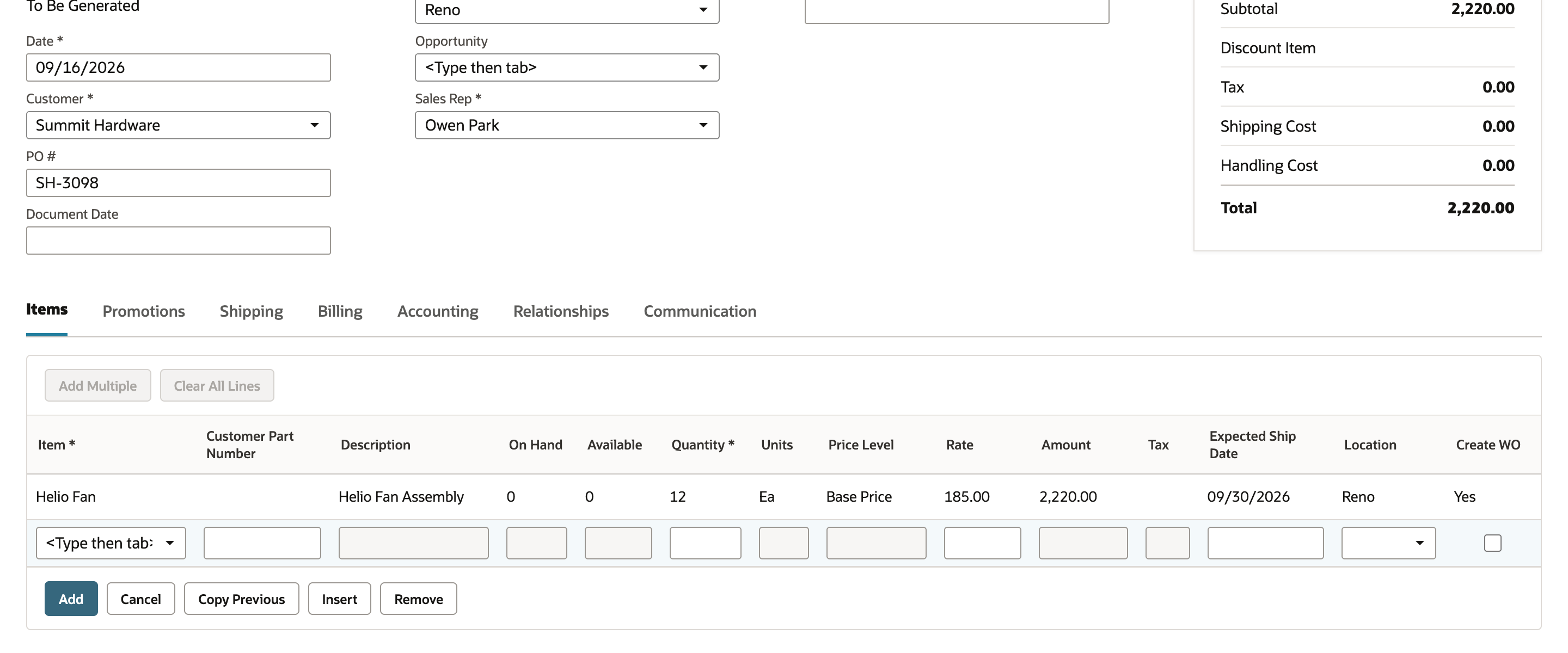
Task: Expand the Location dropdown in new line
Action: pyautogui.click(x=1388, y=542)
